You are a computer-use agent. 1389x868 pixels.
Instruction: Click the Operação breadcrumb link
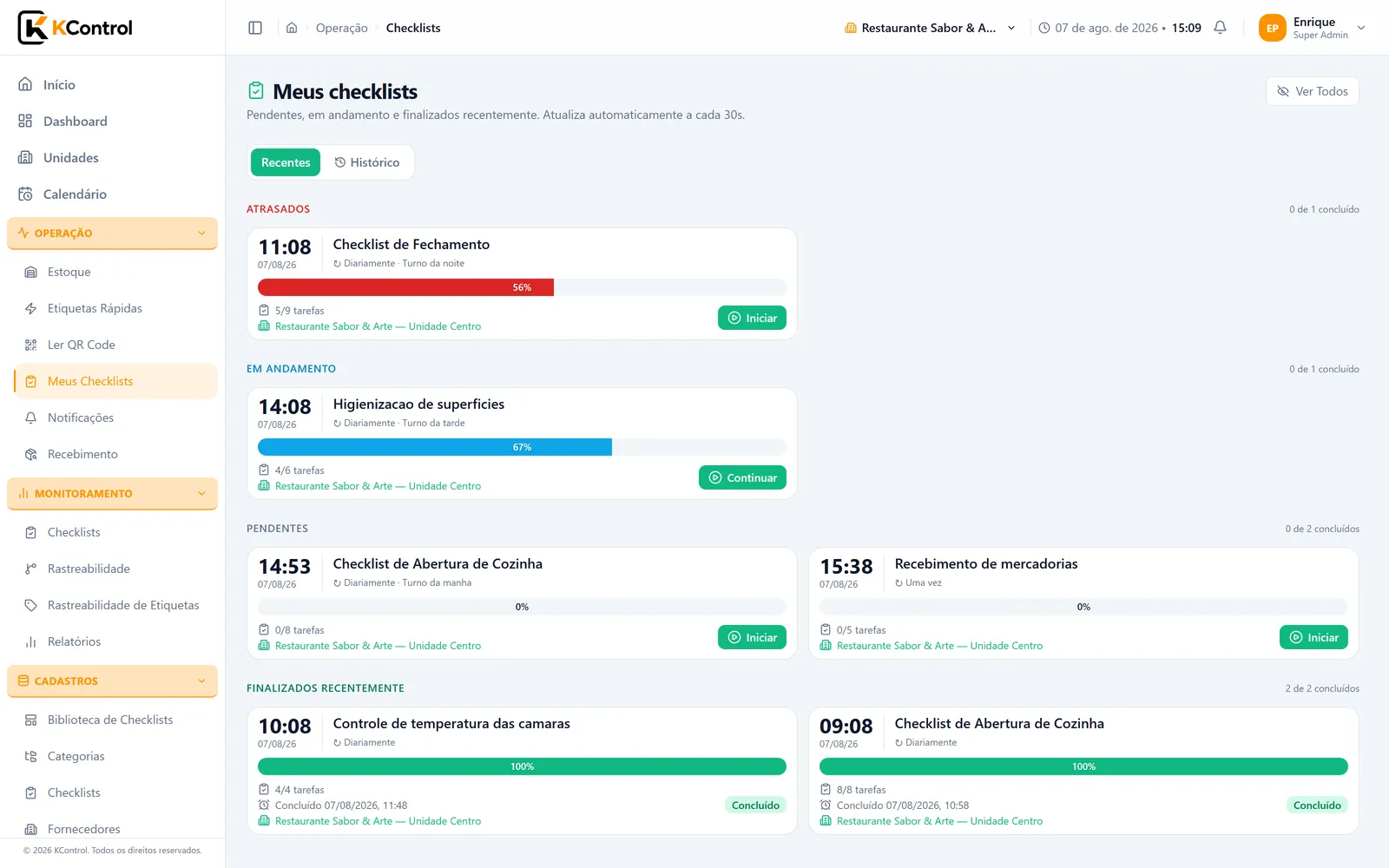tap(342, 28)
